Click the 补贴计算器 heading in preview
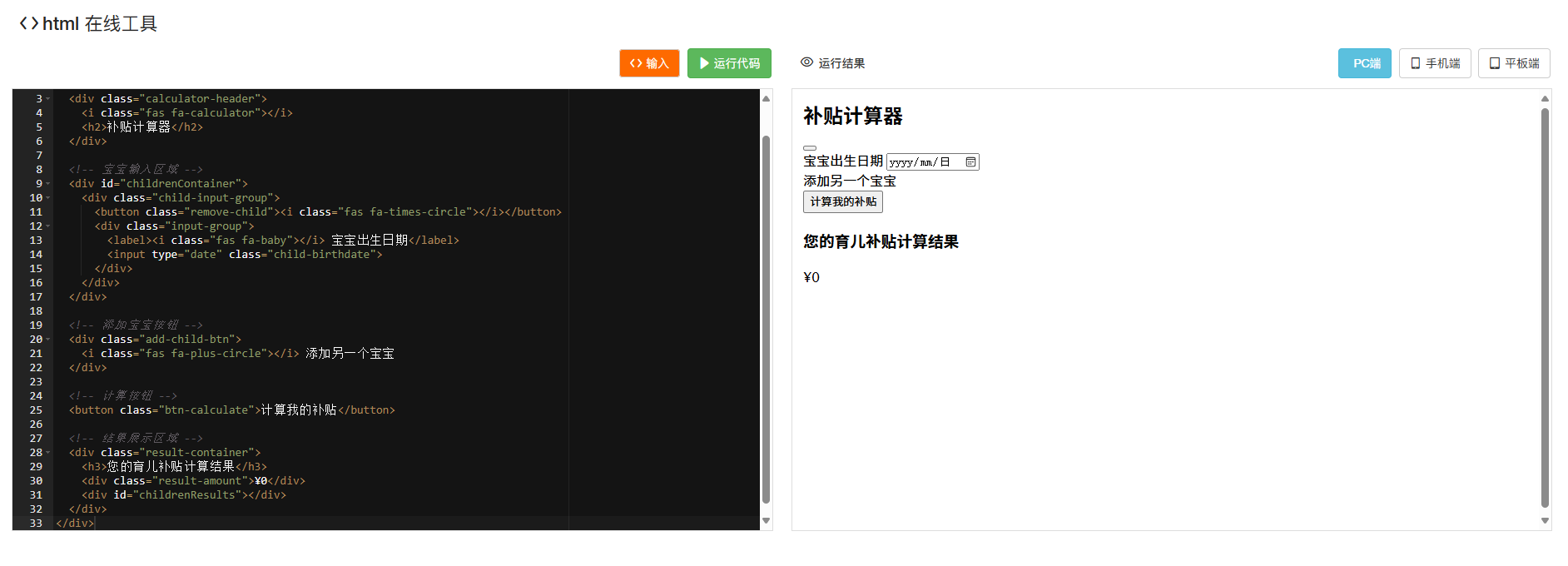Screen dimensions: 1568x566 pyautogui.click(x=853, y=116)
